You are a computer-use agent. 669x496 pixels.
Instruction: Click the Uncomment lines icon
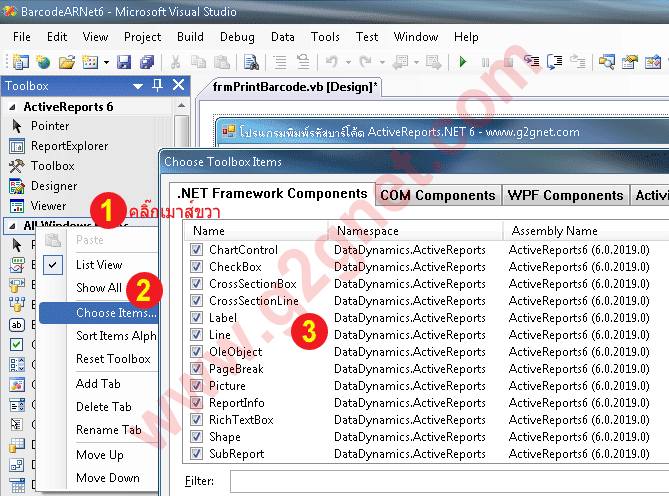pos(303,62)
